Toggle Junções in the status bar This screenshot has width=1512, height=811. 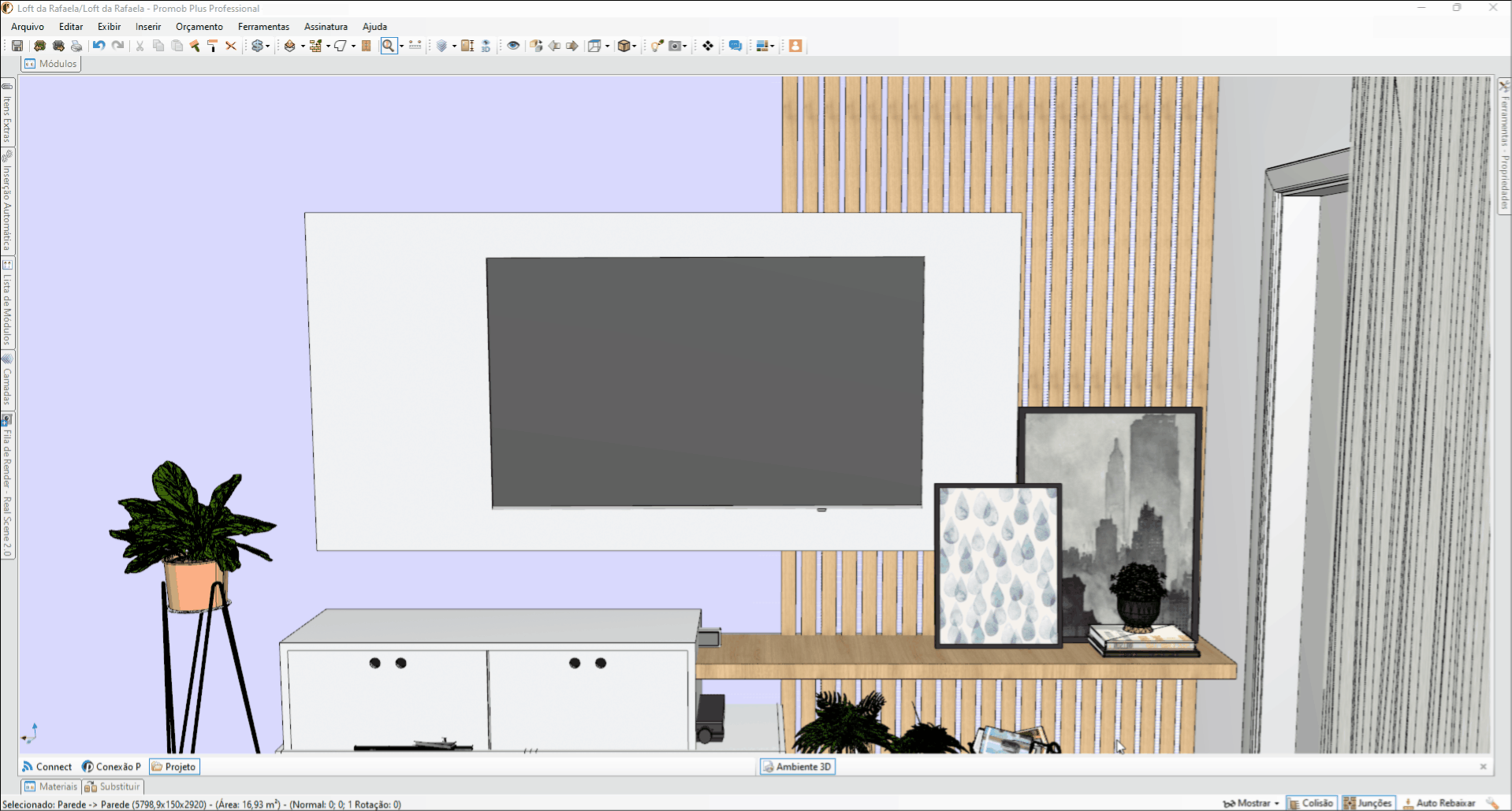click(1368, 803)
